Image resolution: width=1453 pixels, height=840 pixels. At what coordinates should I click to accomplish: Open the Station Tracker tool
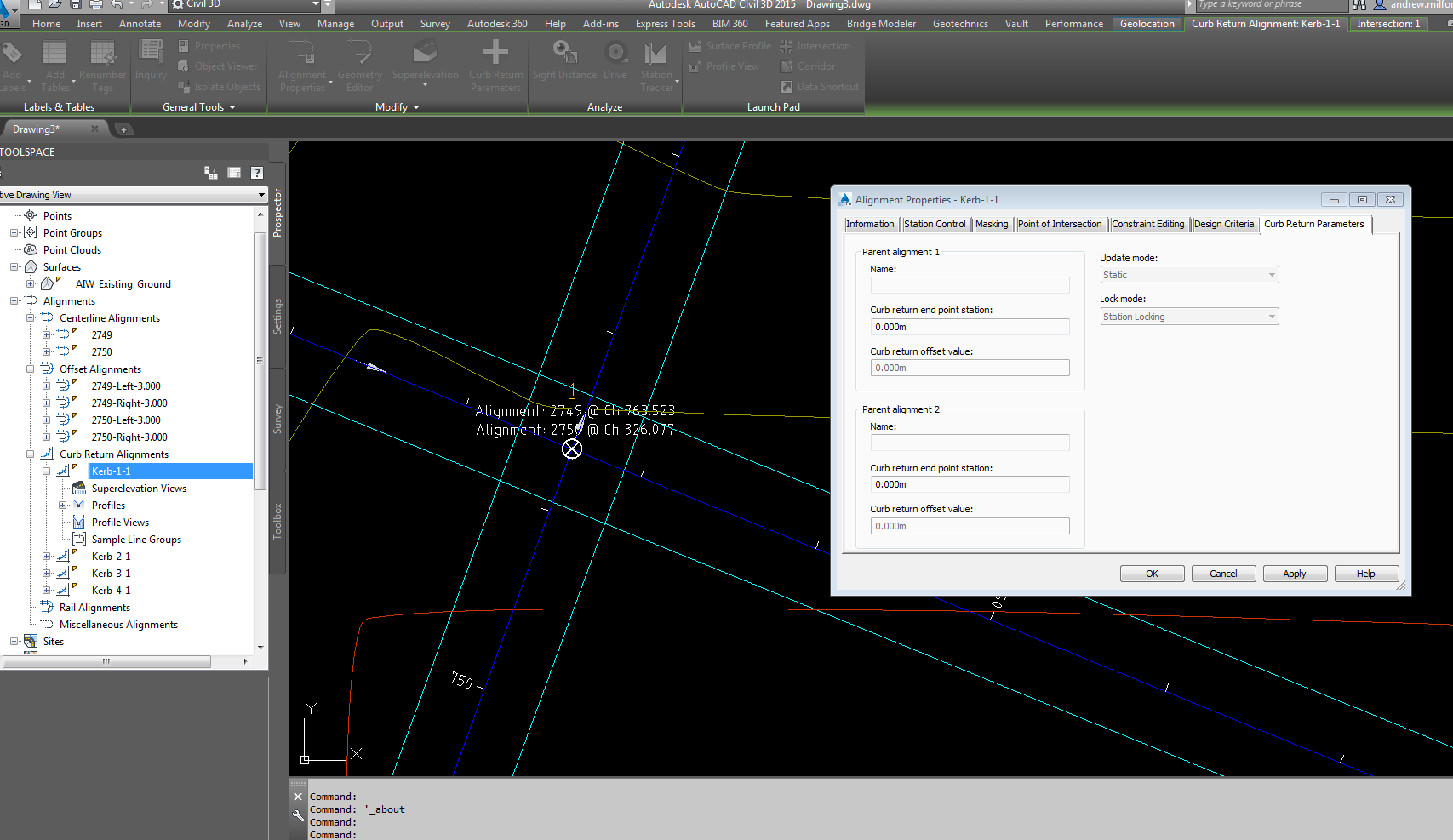[656, 66]
